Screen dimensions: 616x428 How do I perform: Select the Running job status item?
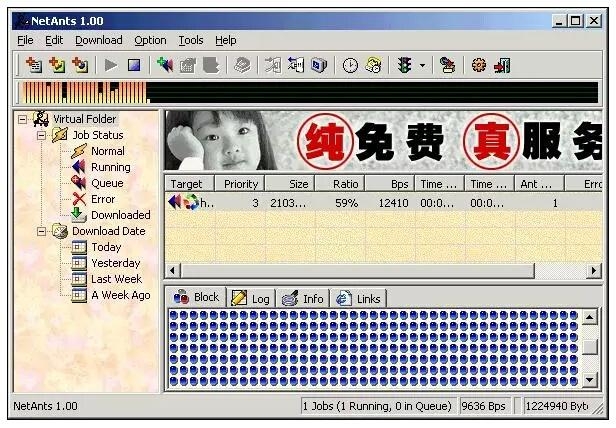(x=110, y=167)
